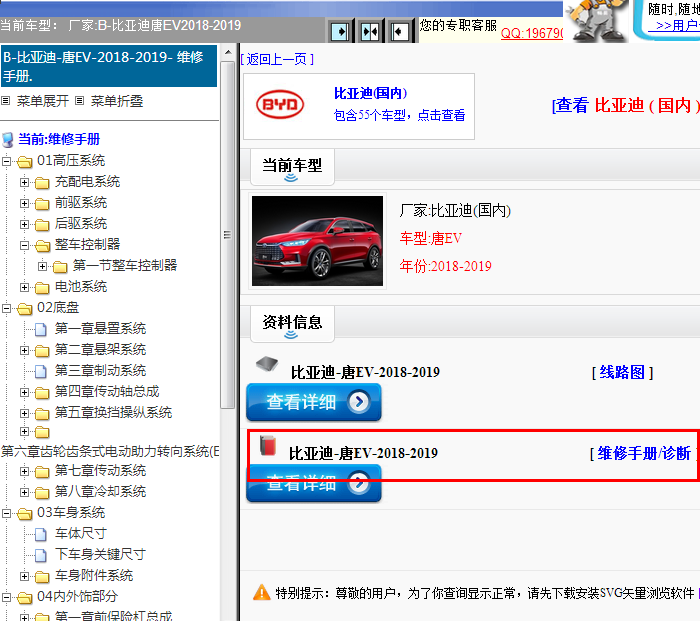
Task: Click B-比亚迪-唐EV-2018-2019-维修手册 header
Action: [x=109, y=66]
